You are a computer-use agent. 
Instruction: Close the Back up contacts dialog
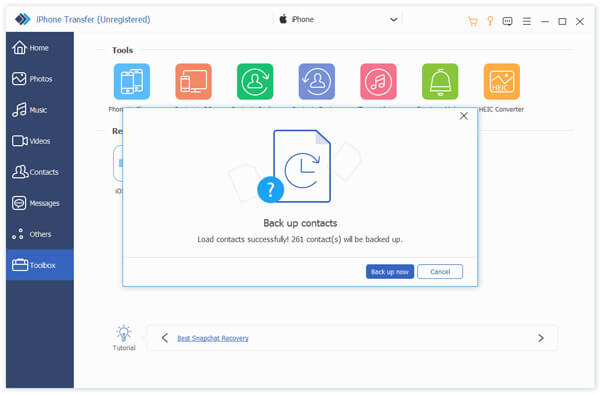point(463,116)
